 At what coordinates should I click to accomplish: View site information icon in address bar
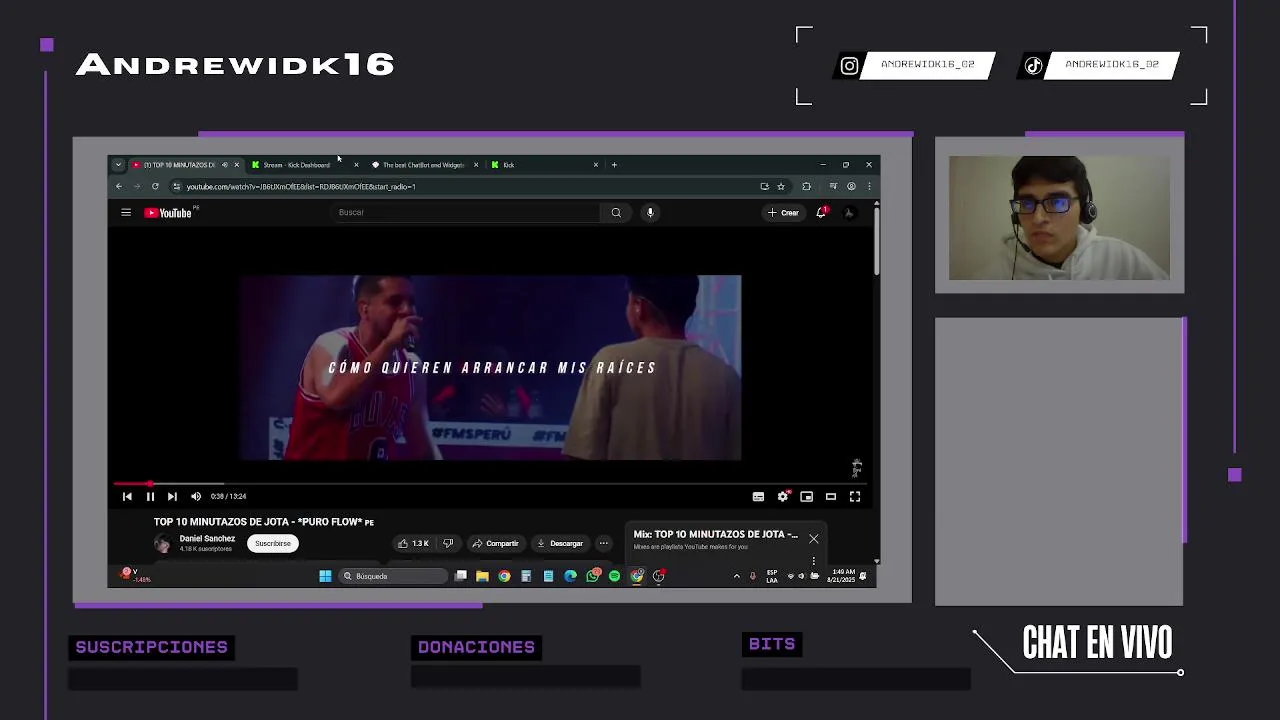point(176,186)
